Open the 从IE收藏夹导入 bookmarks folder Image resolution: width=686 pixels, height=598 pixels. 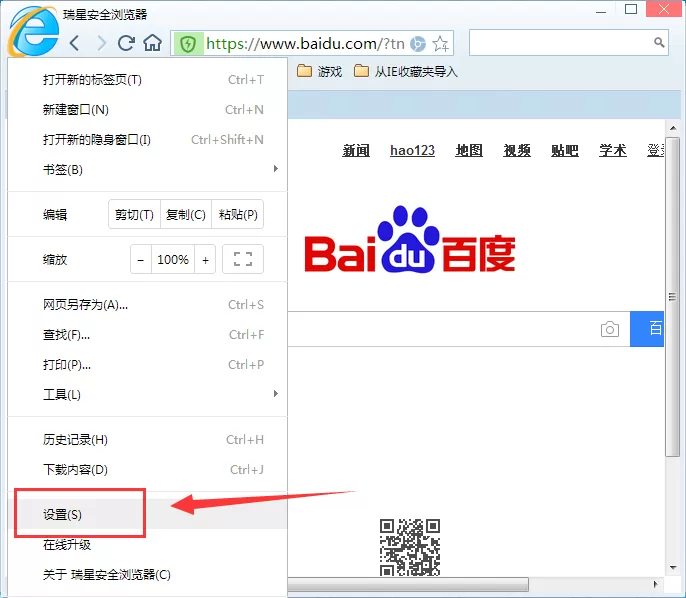406,71
